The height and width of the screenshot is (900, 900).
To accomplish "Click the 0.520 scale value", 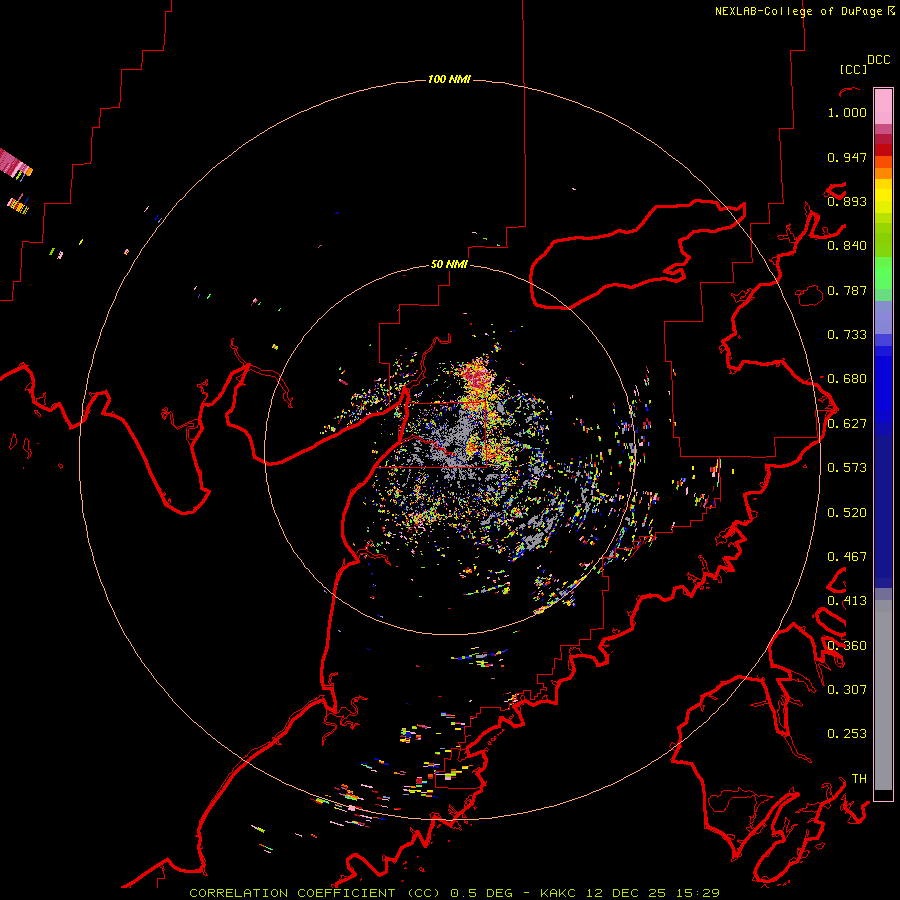I will (x=847, y=513).
